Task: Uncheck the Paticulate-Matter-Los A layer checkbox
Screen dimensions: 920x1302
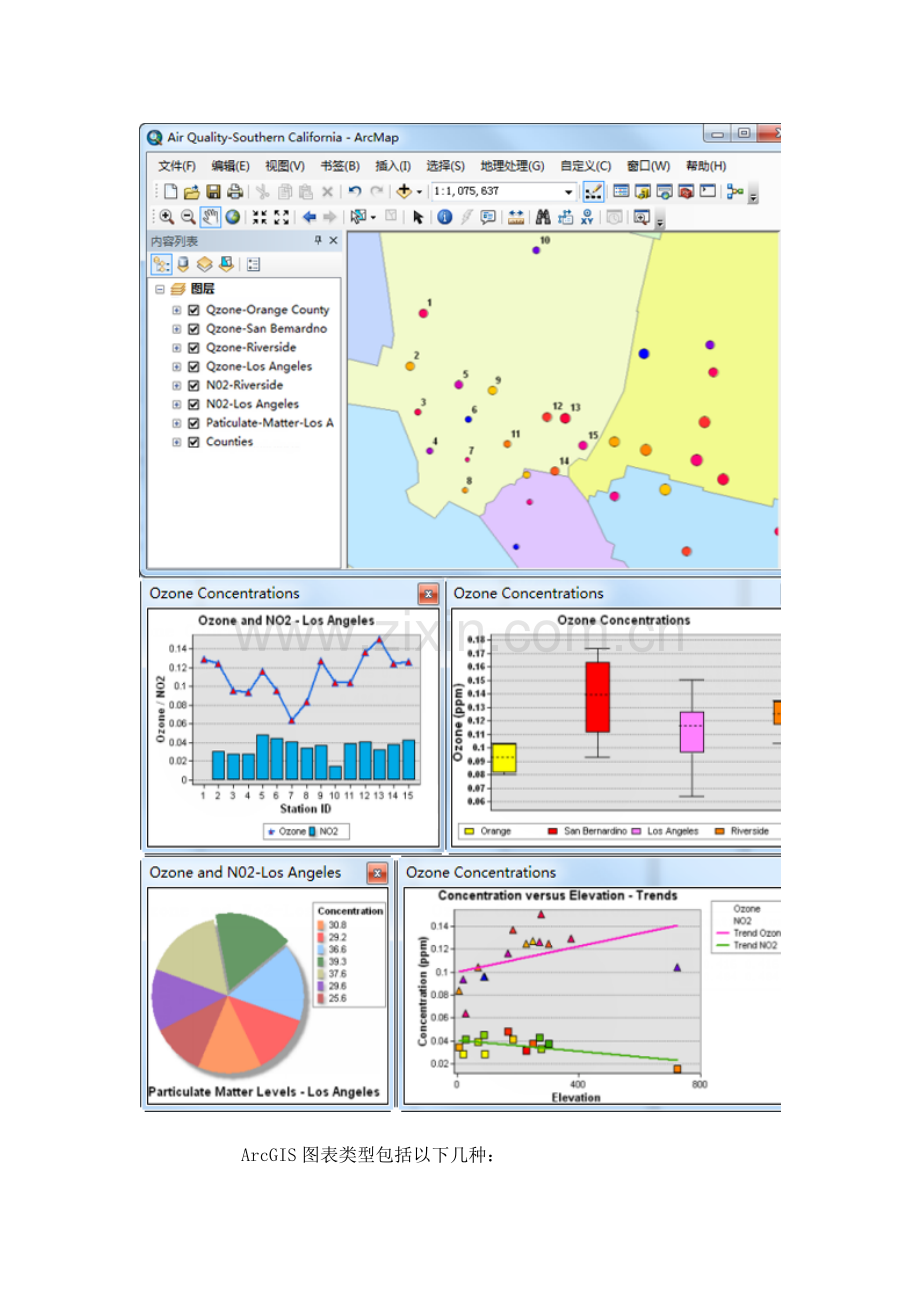Action: [x=194, y=423]
